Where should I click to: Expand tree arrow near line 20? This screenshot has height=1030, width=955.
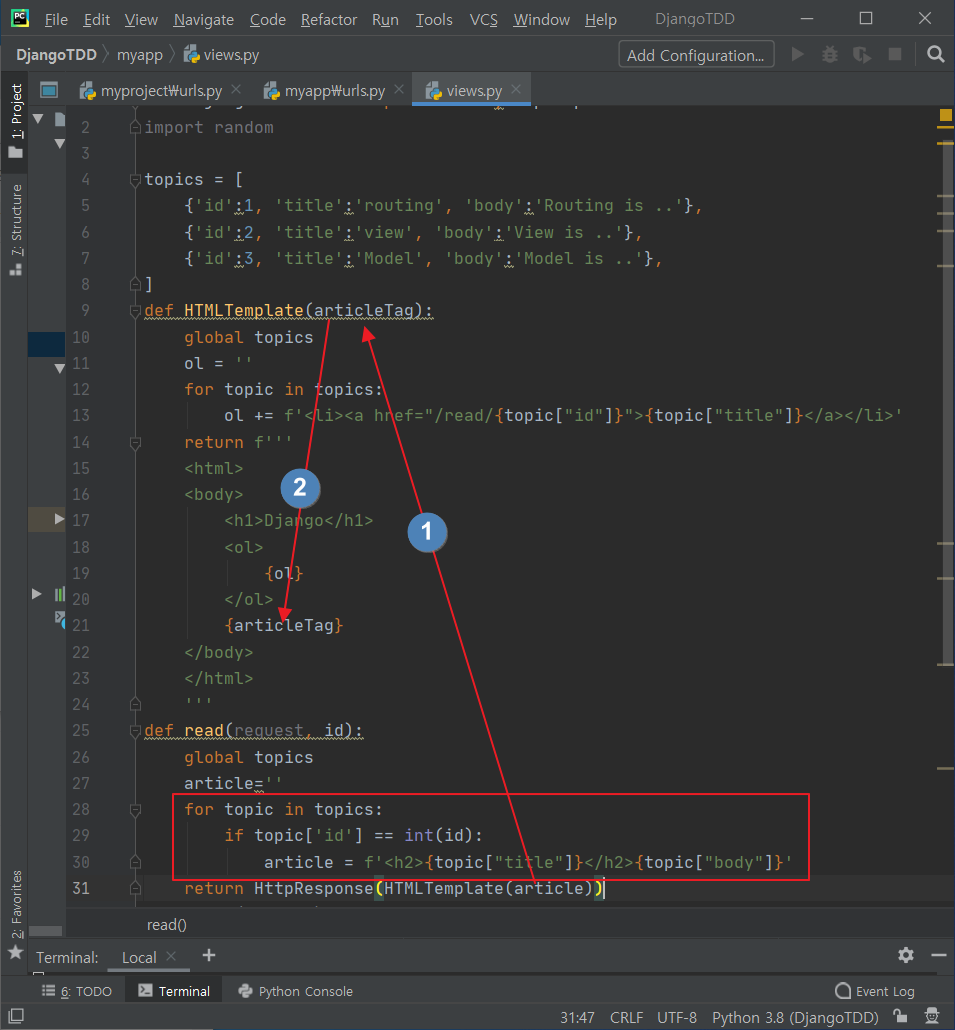tap(37, 594)
